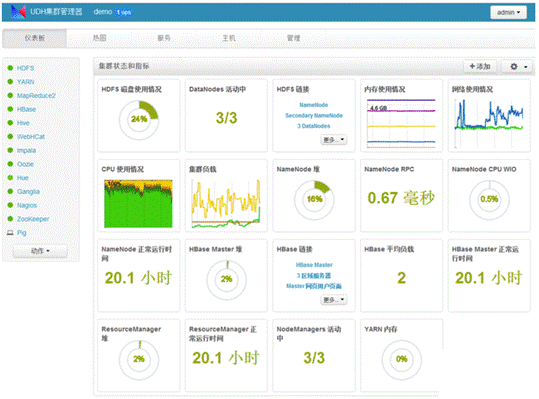
Task: Open the 服务 services tab
Action: (x=164, y=38)
